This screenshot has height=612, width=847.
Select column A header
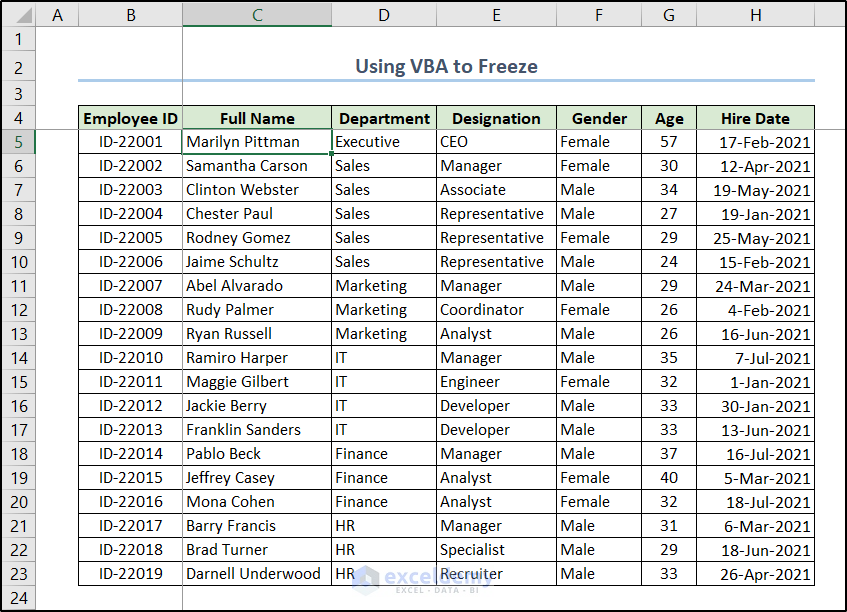point(57,15)
